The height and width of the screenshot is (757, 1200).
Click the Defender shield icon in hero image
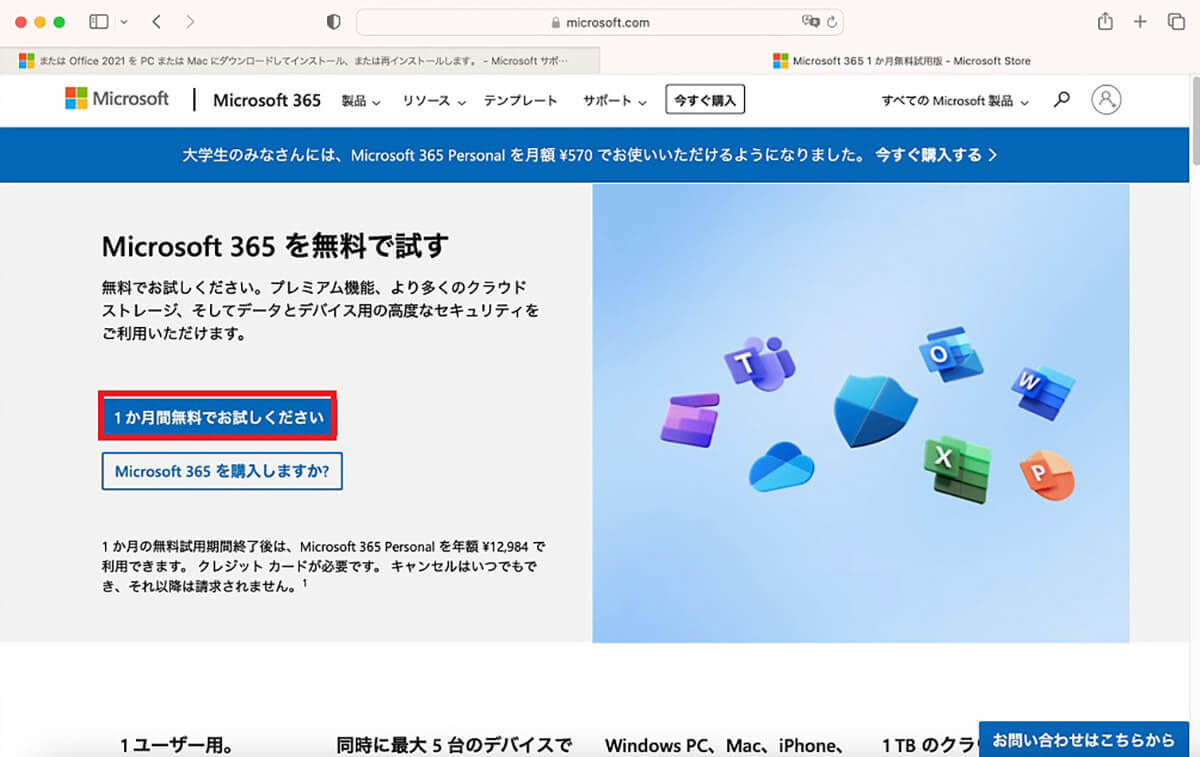point(876,411)
